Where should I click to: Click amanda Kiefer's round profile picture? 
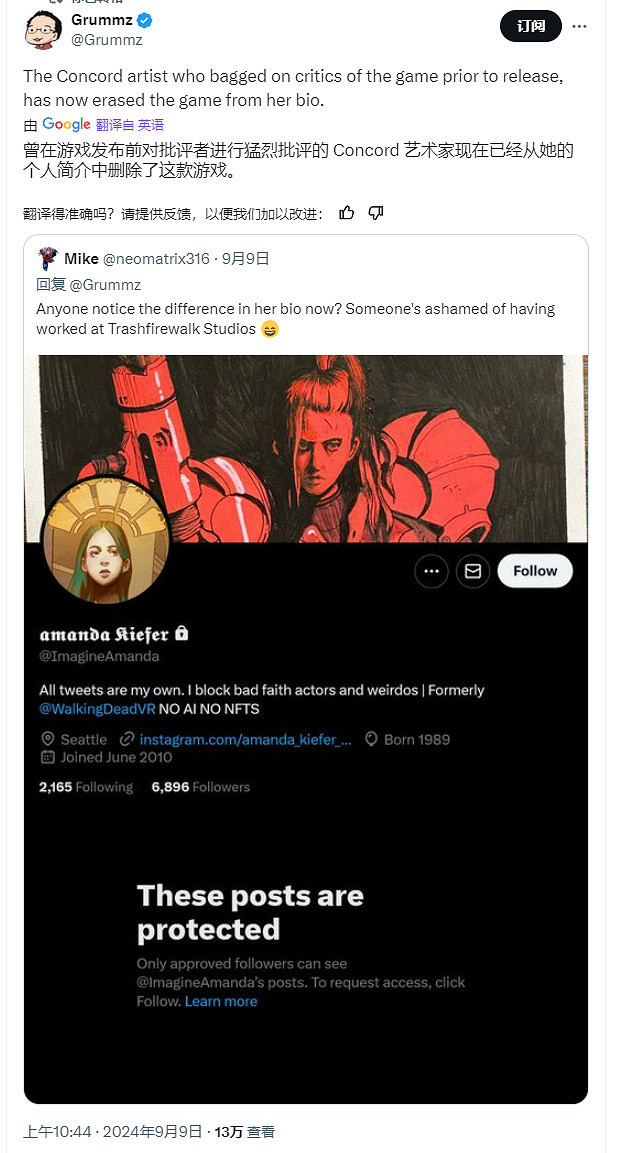(104, 541)
